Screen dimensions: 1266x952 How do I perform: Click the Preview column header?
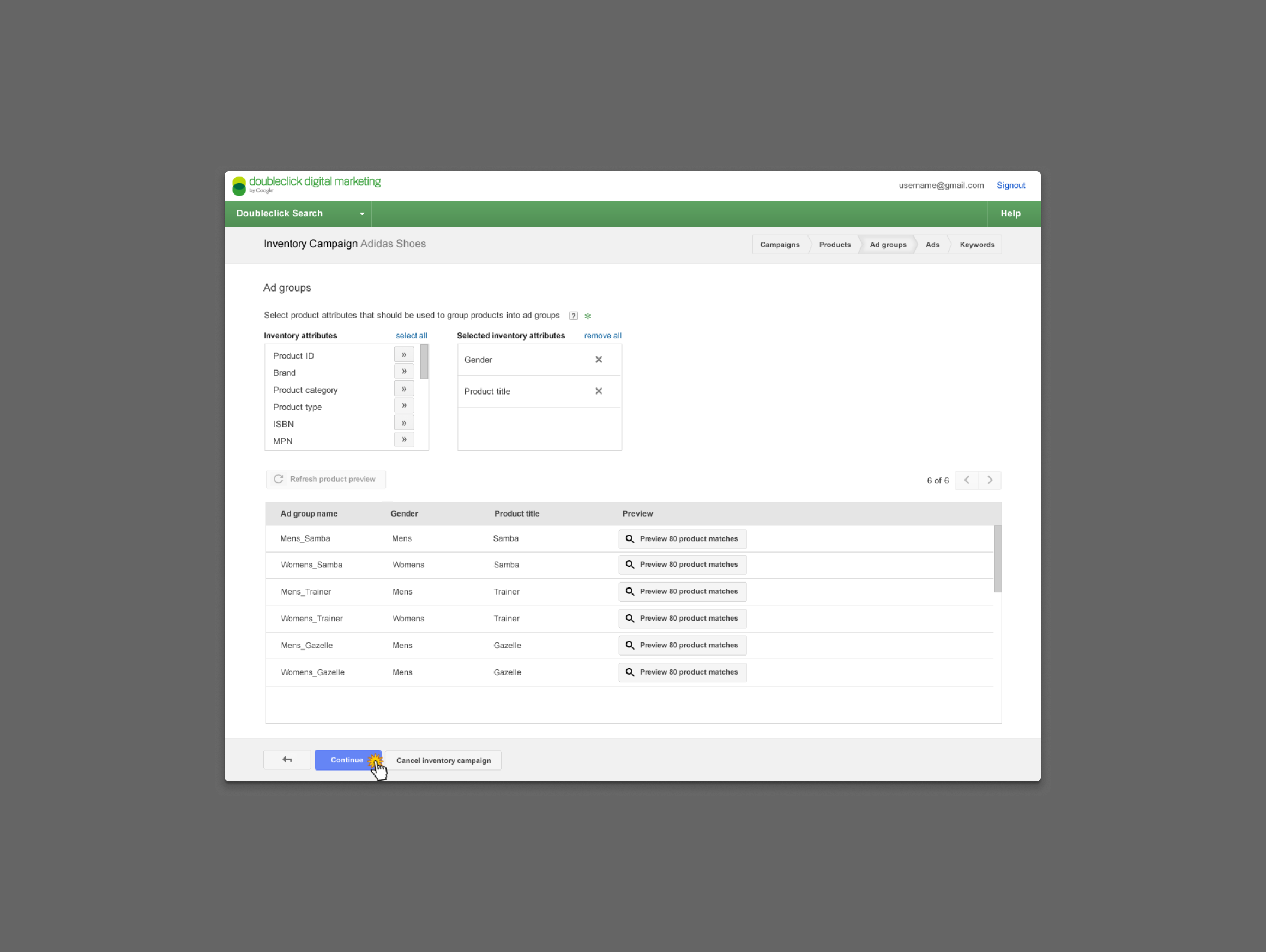pos(637,514)
